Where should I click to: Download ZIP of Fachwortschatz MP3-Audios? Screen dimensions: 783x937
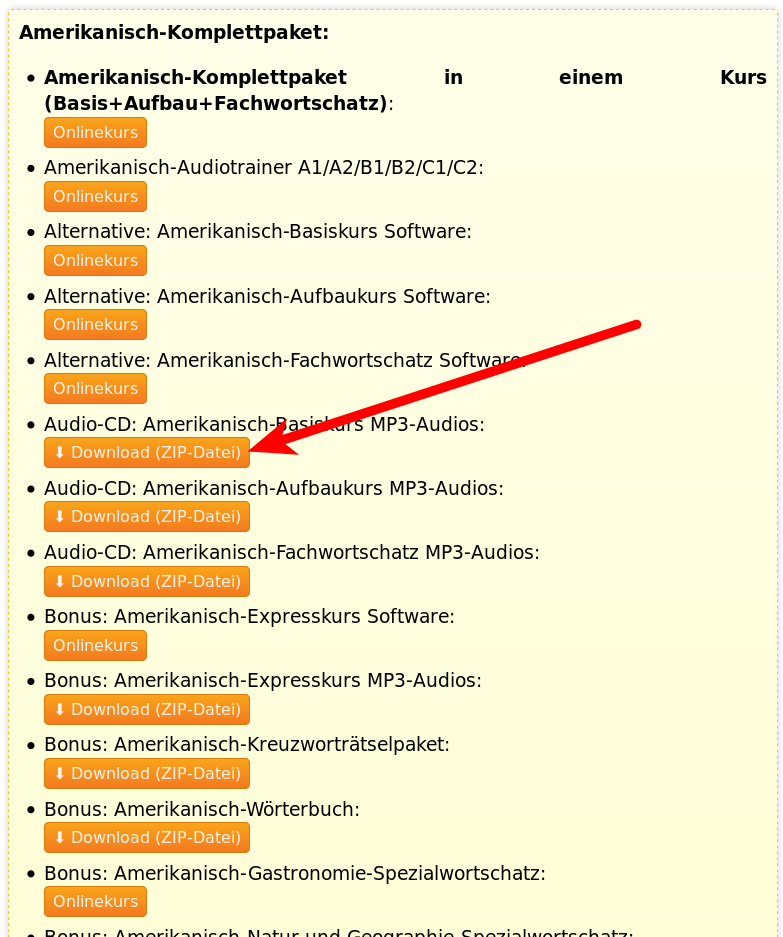(146, 581)
